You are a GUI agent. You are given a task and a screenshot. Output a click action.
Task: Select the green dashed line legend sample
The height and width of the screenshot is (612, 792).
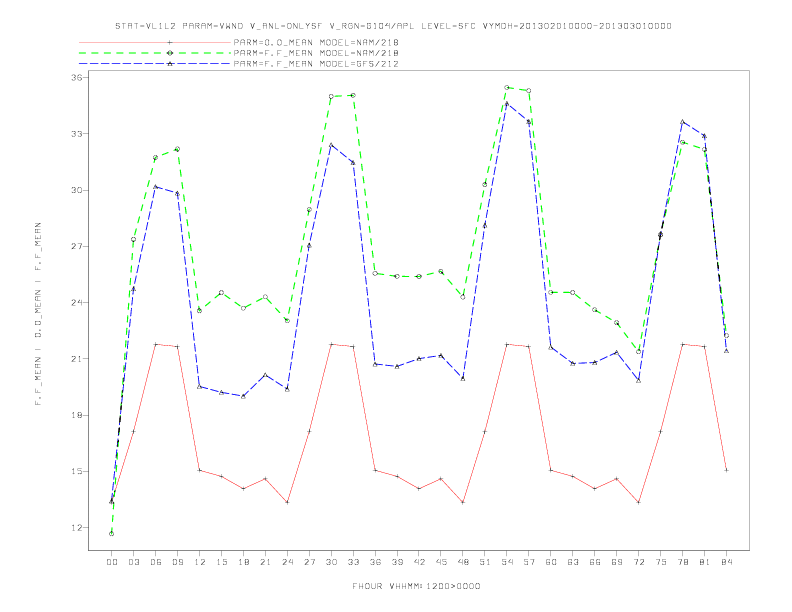click(x=155, y=53)
